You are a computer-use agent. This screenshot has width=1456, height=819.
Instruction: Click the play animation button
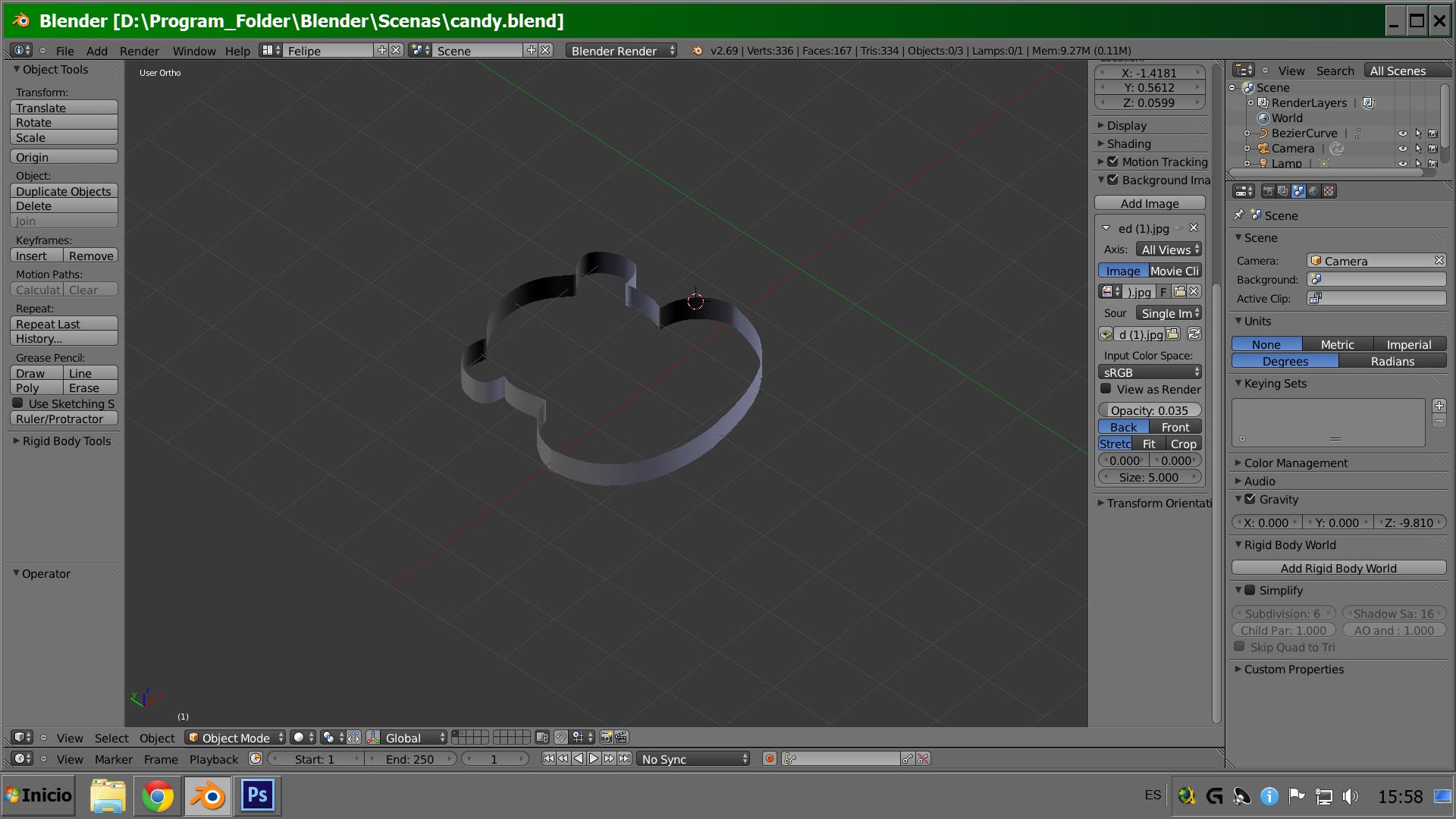594,758
